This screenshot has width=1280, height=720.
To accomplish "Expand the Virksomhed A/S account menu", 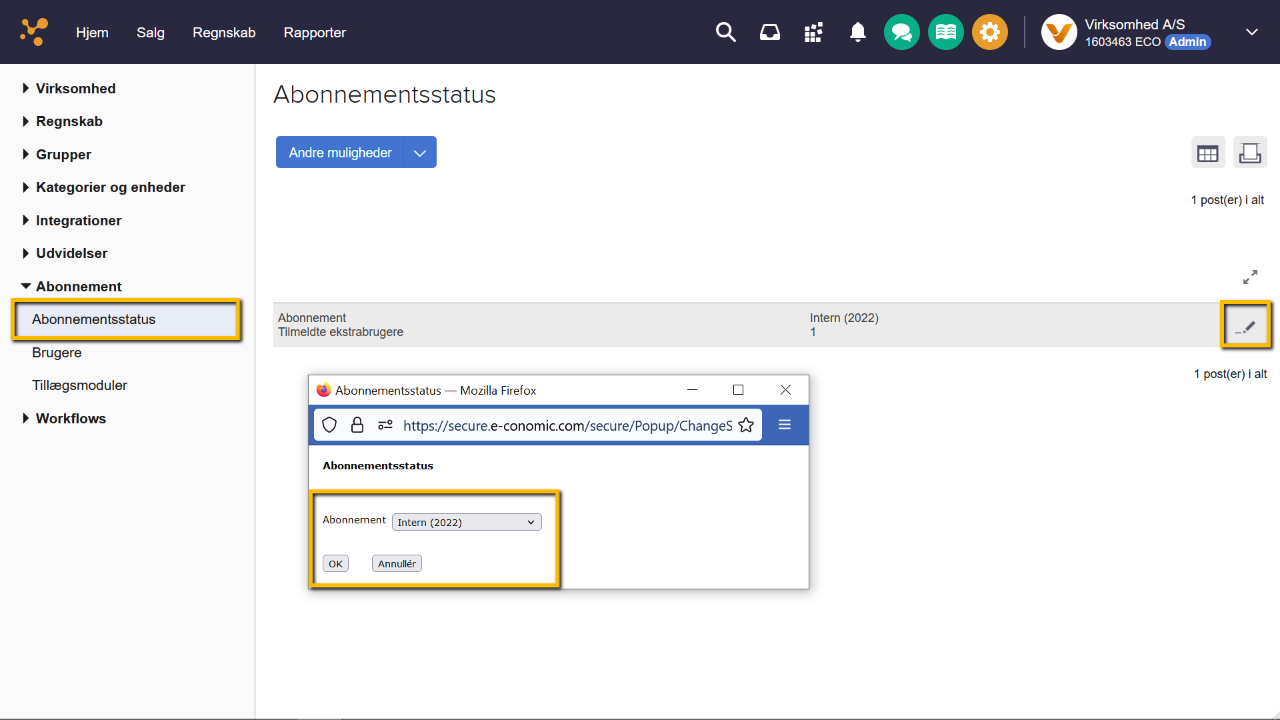I will 1251,32.
